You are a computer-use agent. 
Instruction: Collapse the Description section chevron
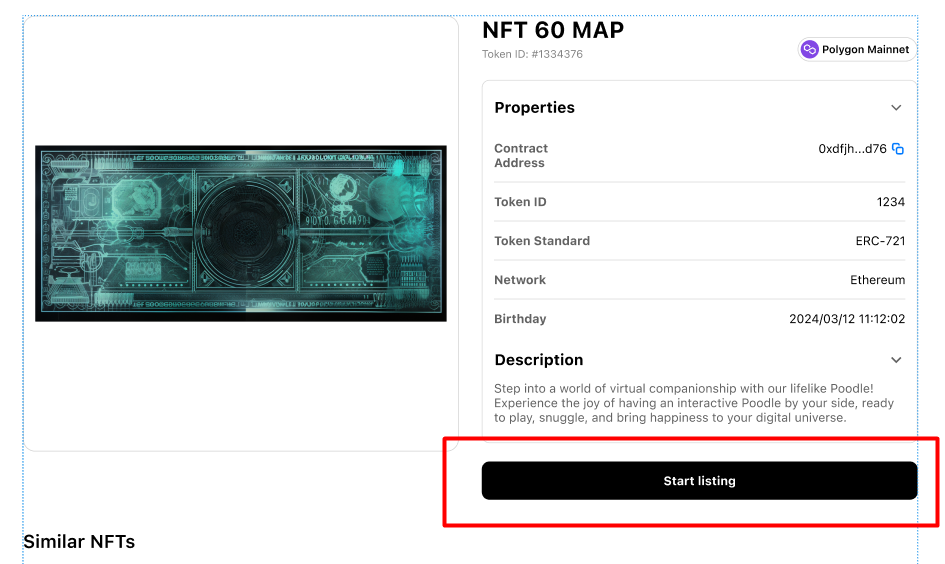pos(896,360)
